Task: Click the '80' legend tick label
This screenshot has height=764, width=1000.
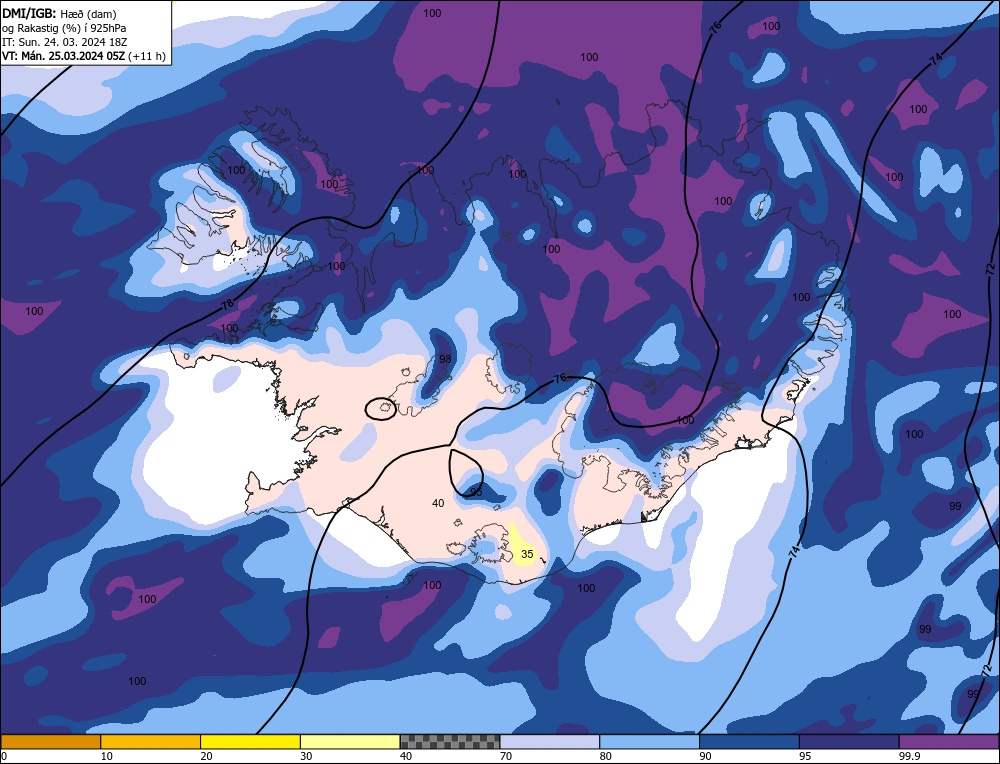Action: (606, 756)
